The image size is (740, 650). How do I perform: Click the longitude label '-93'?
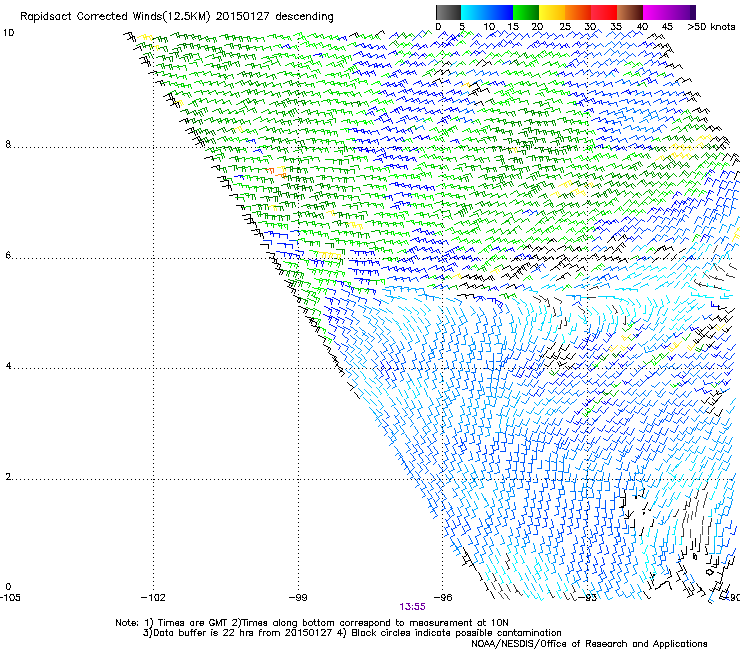click(x=587, y=598)
